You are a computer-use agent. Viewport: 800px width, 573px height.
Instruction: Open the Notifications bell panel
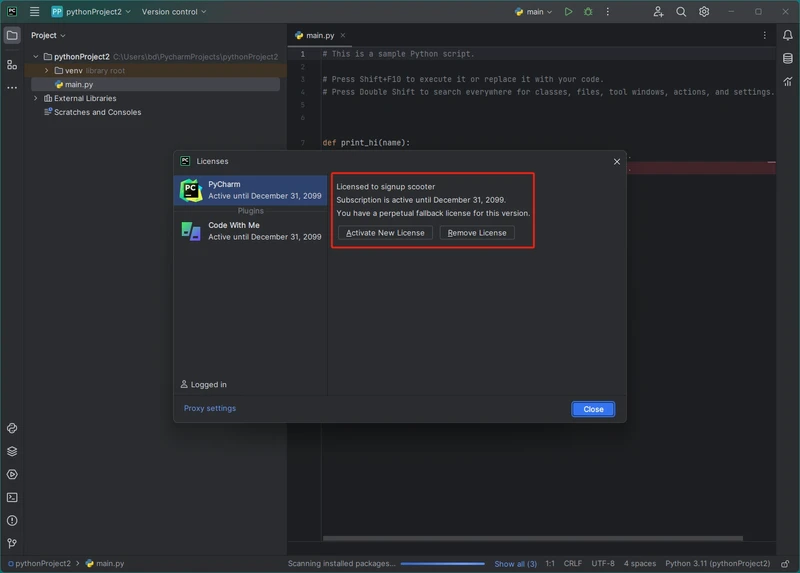point(788,35)
